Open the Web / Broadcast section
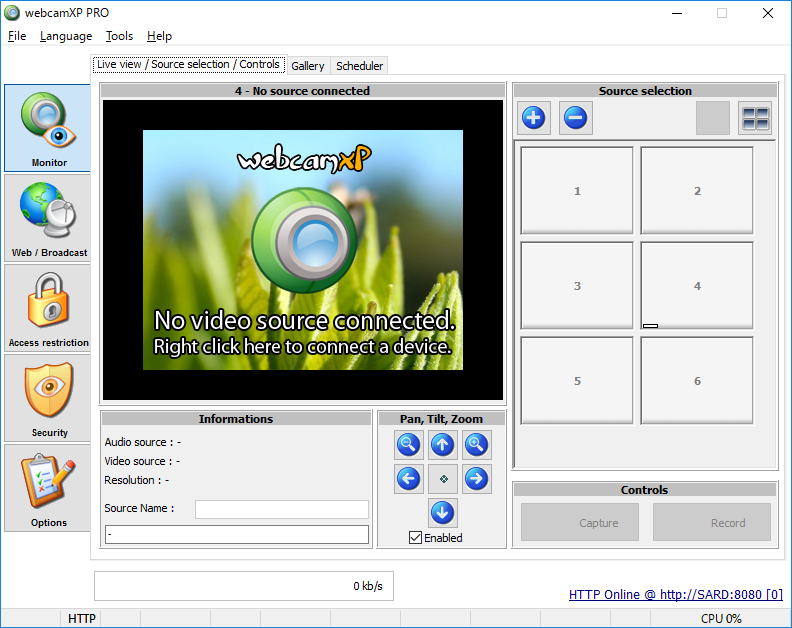The height and width of the screenshot is (628, 792). 47,218
